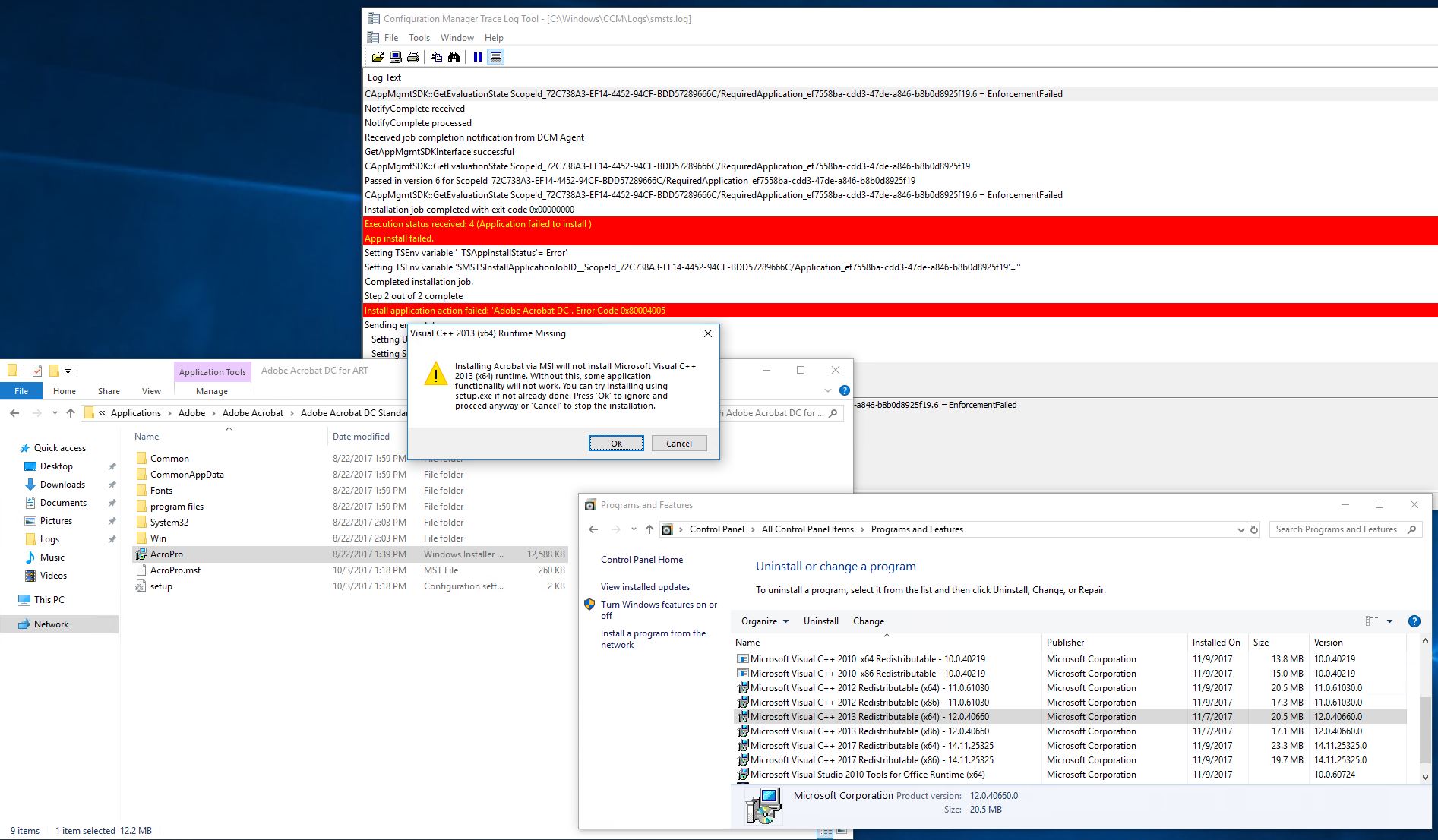Print the current log using the printer icon
The image size is (1438, 840).
pos(412,56)
